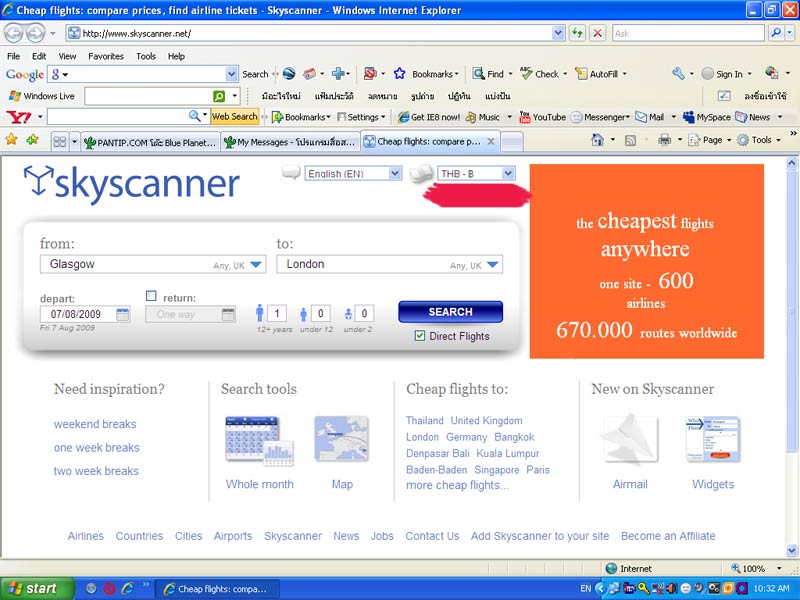Click the Whole month calendar image
This screenshot has width=800, height=600.
pyautogui.click(x=259, y=441)
